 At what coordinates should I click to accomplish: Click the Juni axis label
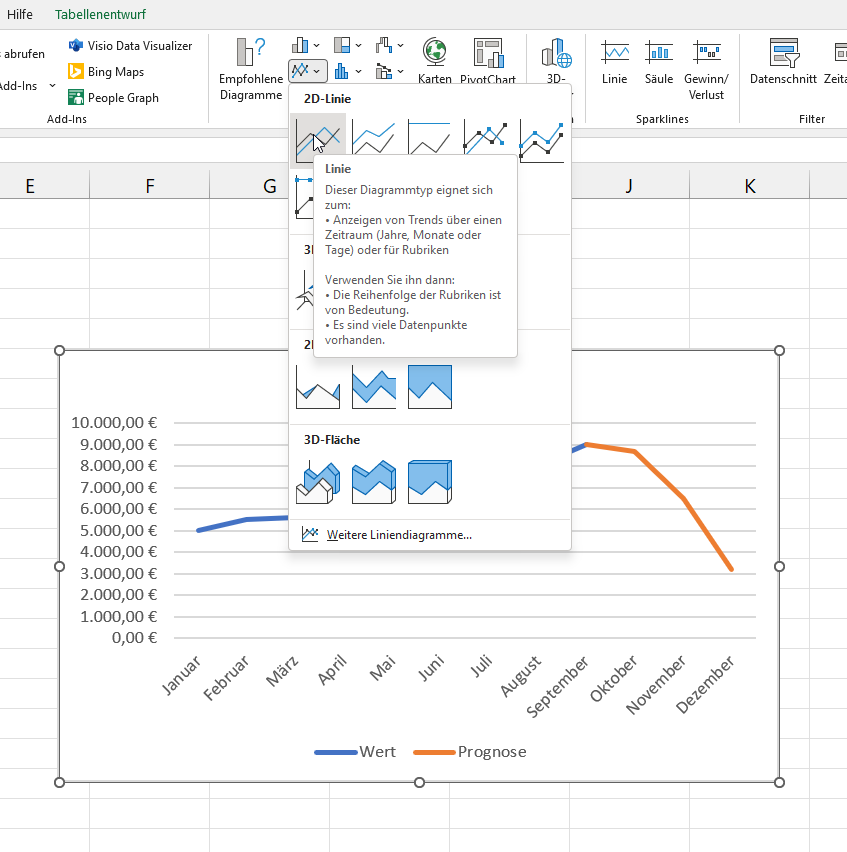tap(431, 668)
